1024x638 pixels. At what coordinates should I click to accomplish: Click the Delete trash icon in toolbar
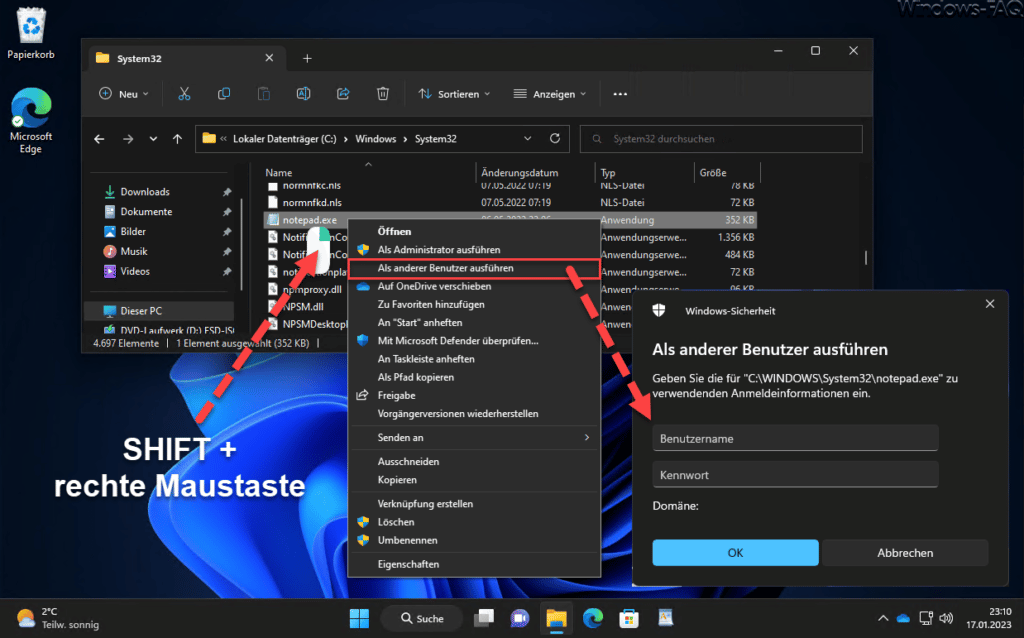pos(383,94)
